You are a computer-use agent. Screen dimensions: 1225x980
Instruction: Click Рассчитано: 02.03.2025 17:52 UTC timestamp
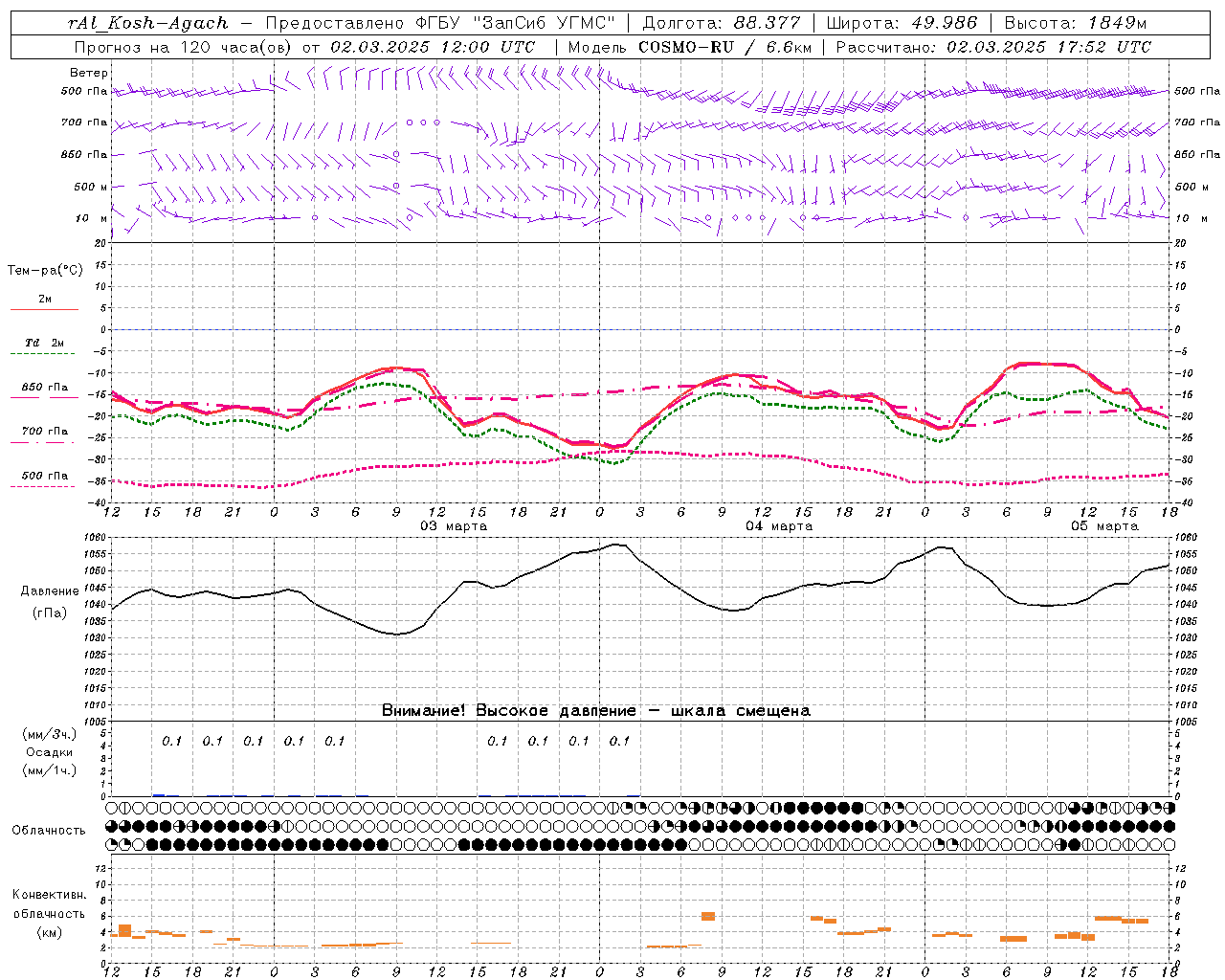coord(993,47)
